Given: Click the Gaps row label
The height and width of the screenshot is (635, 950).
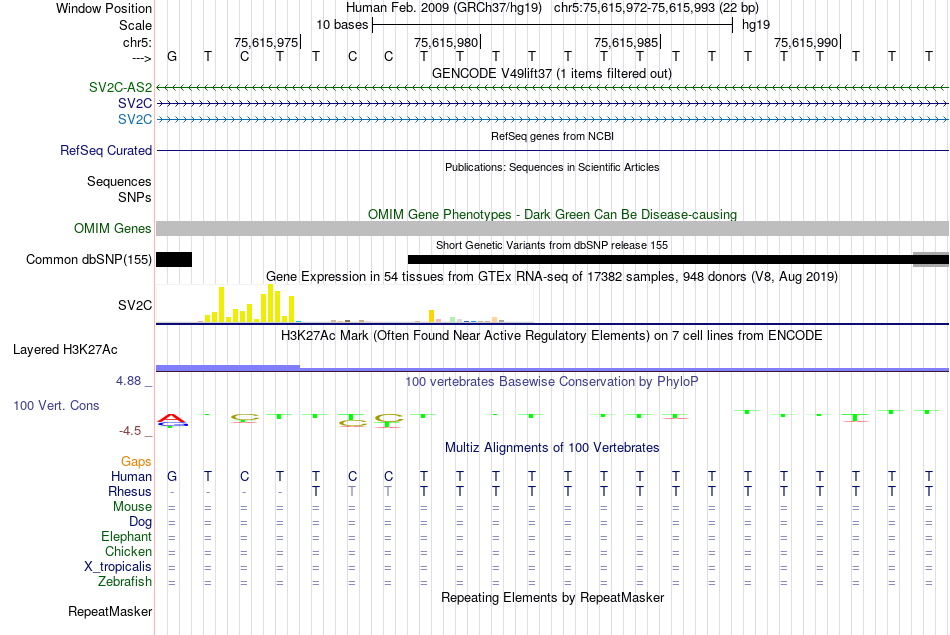Looking at the screenshot, I should pos(136,462).
